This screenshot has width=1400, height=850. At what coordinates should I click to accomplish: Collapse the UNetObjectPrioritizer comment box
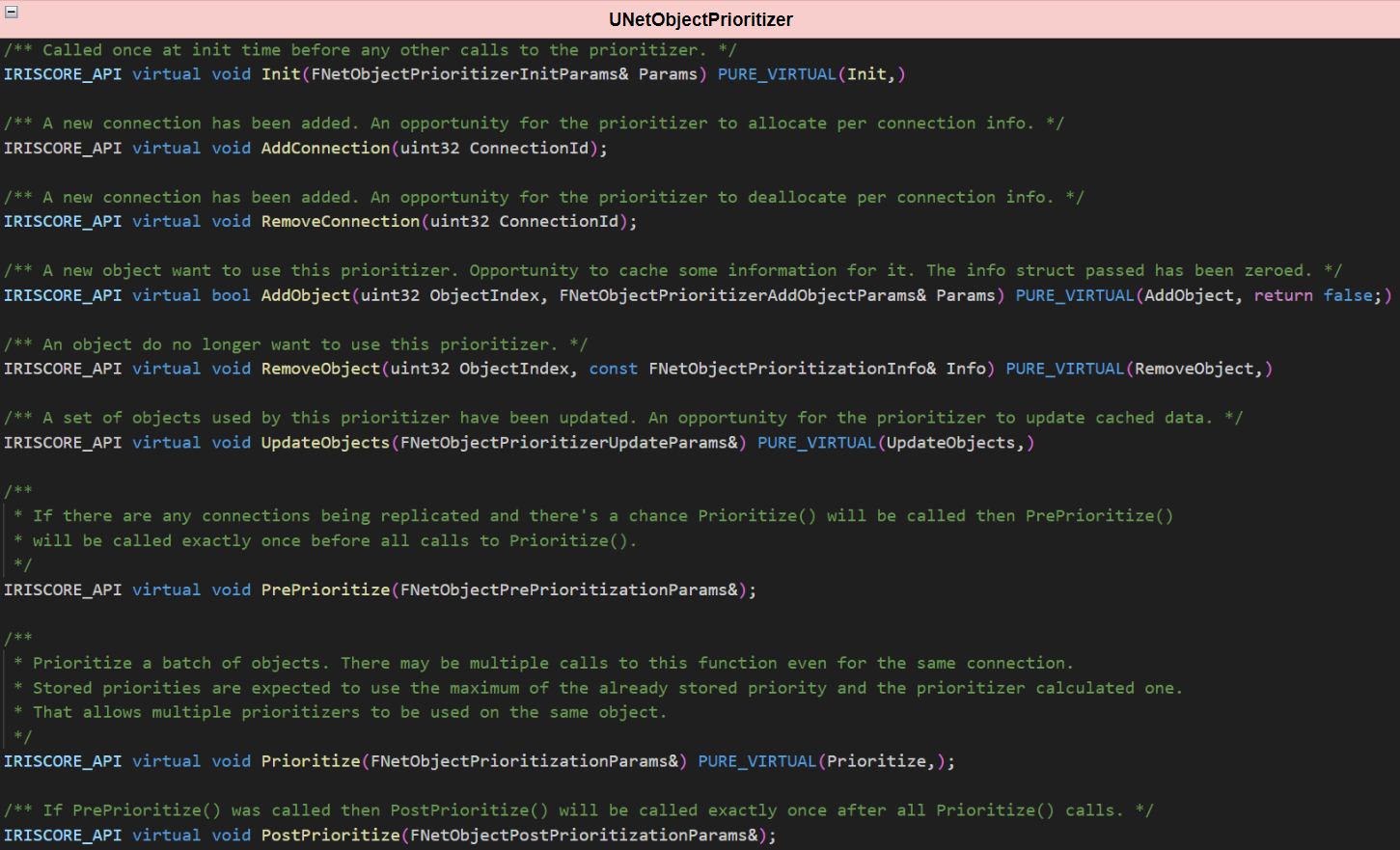[12, 13]
